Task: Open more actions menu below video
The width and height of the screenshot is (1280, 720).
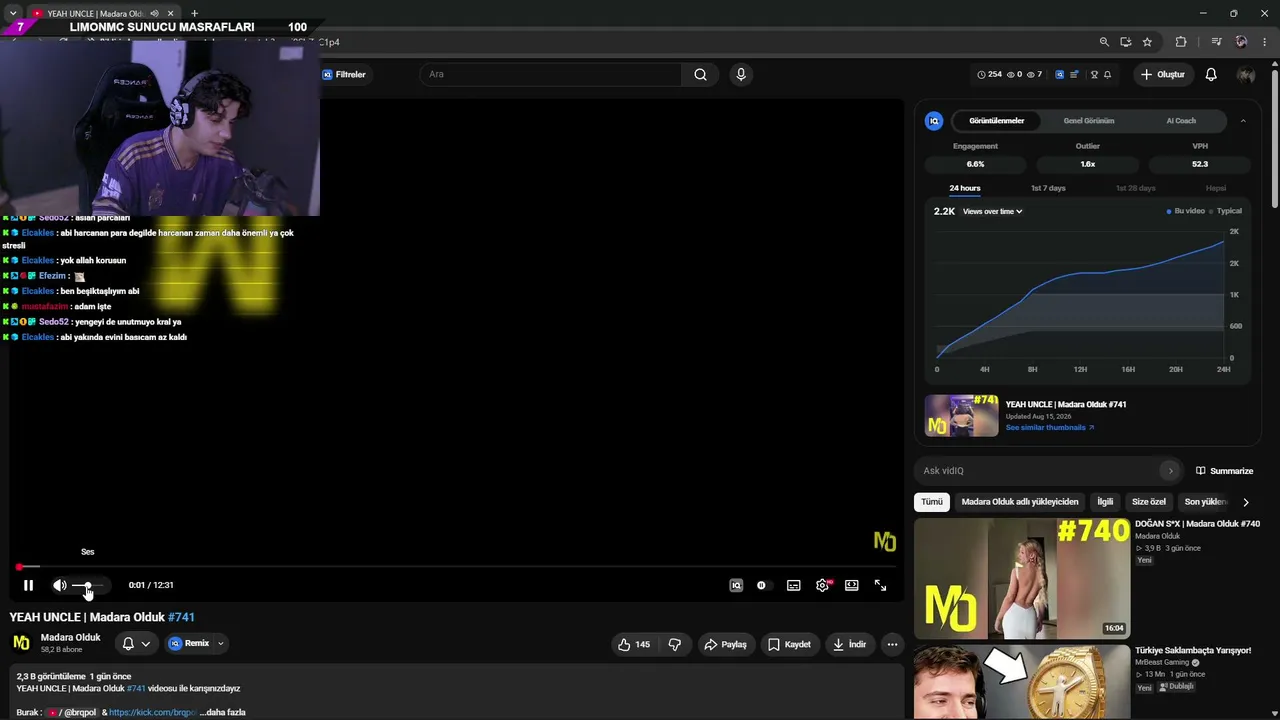Action: click(892, 644)
